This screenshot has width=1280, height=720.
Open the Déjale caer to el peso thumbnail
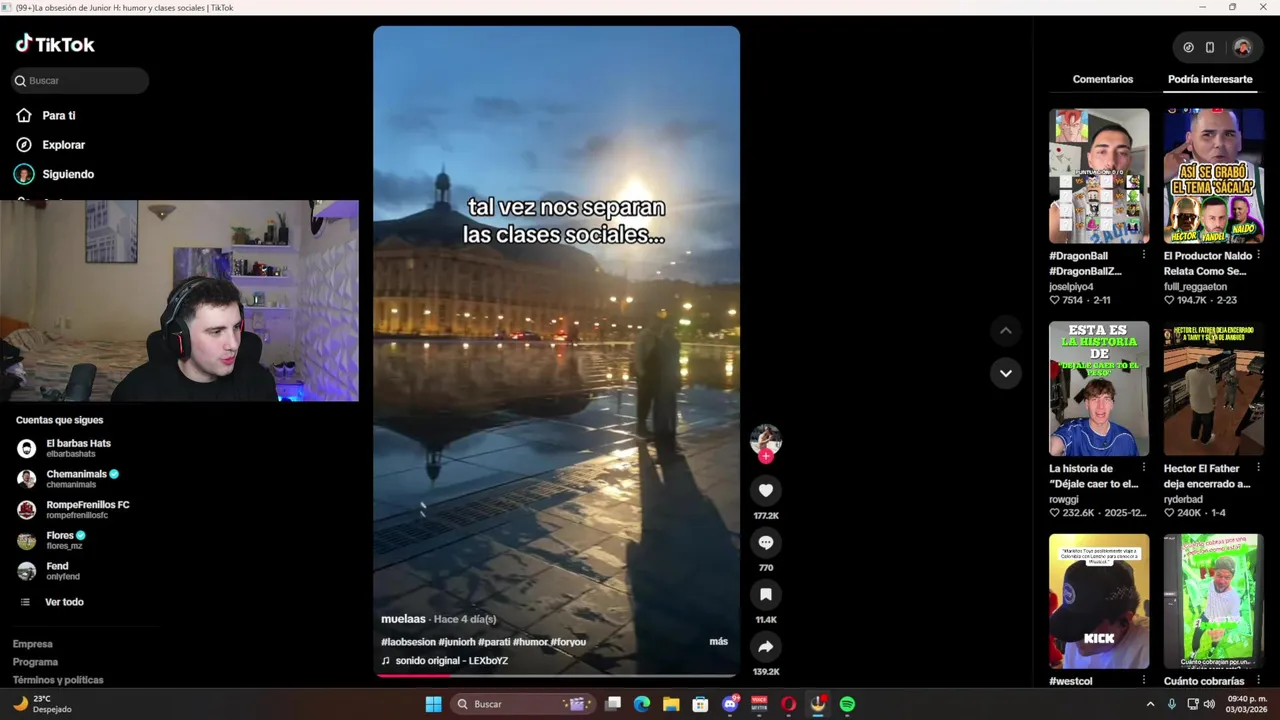pyautogui.click(x=1099, y=389)
